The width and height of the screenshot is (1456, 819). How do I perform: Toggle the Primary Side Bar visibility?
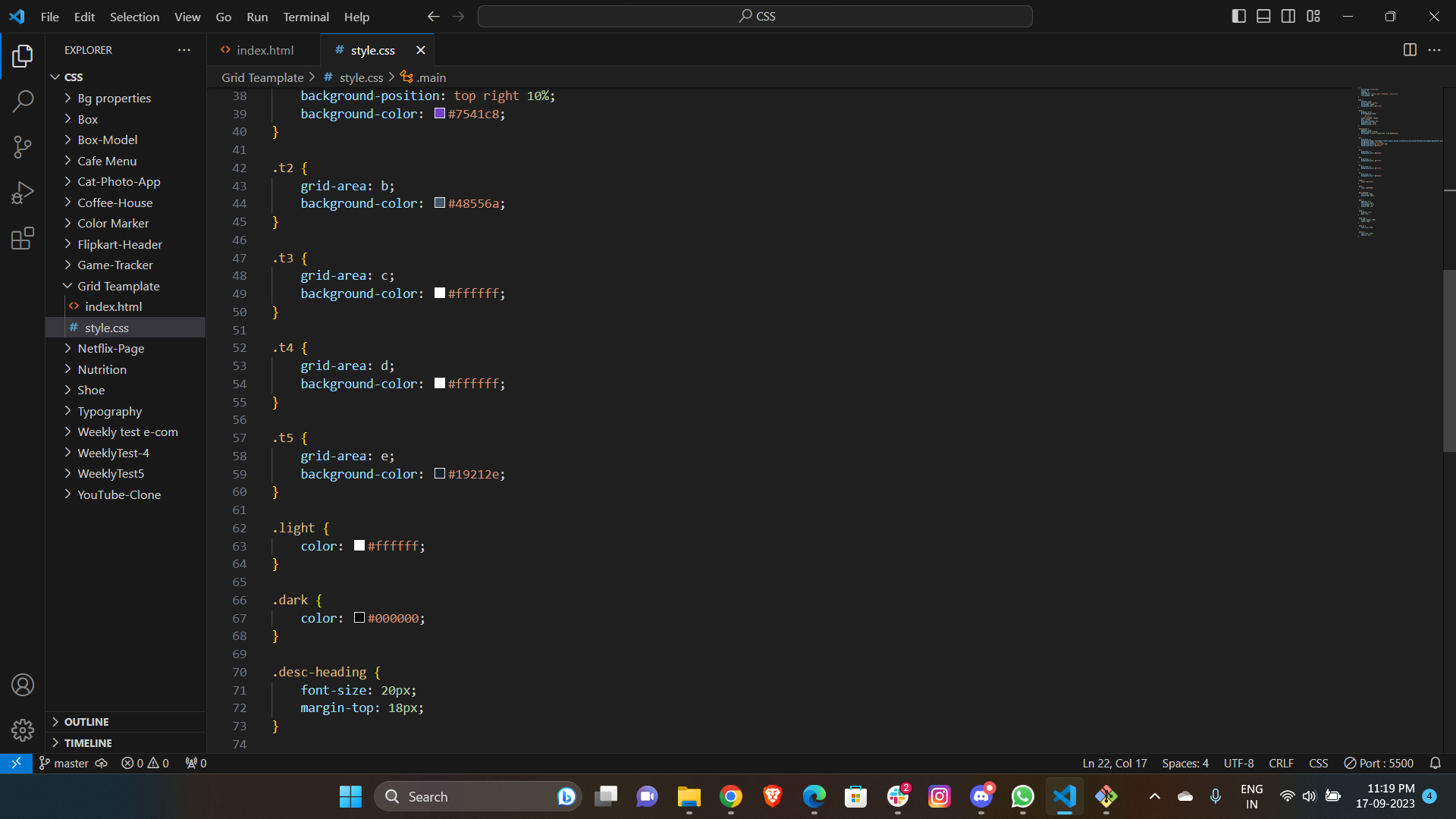pyautogui.click(x=1238, y=15)
